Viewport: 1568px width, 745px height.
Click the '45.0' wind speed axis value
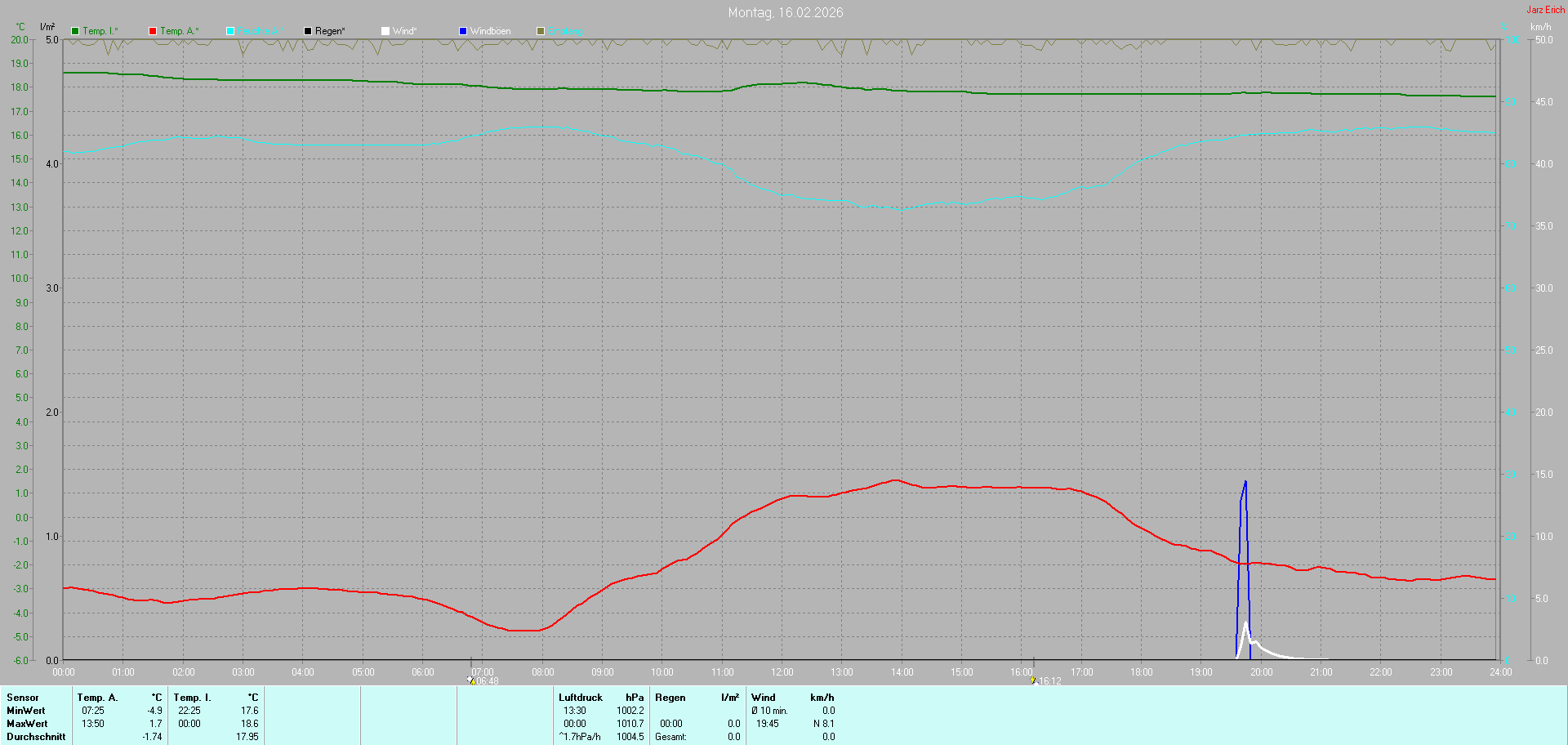(x=1544, y=102)
